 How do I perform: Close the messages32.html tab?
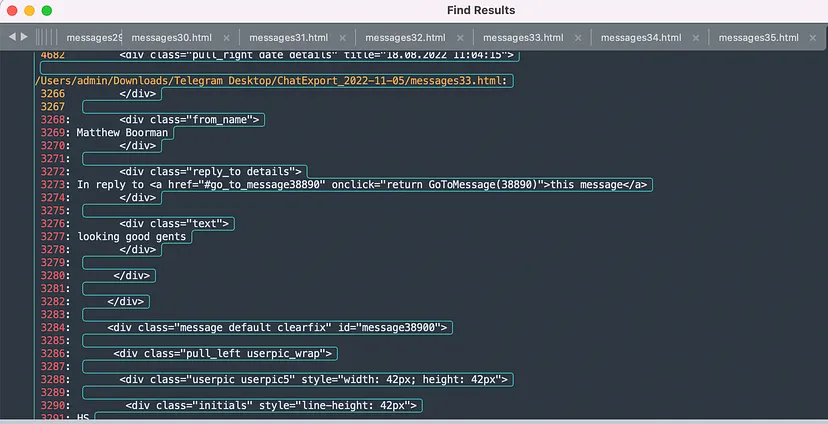click(x=460, y=38)
